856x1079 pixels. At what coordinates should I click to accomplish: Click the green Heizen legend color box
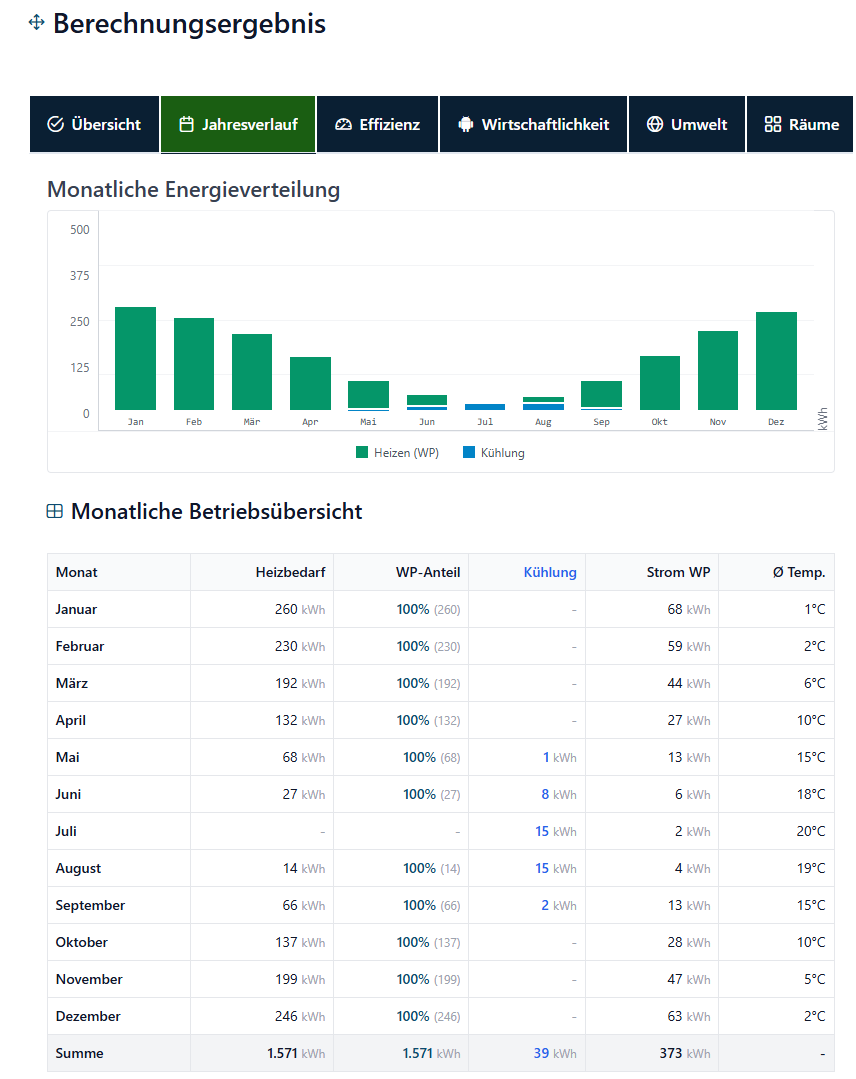click(x=362, y=453)
